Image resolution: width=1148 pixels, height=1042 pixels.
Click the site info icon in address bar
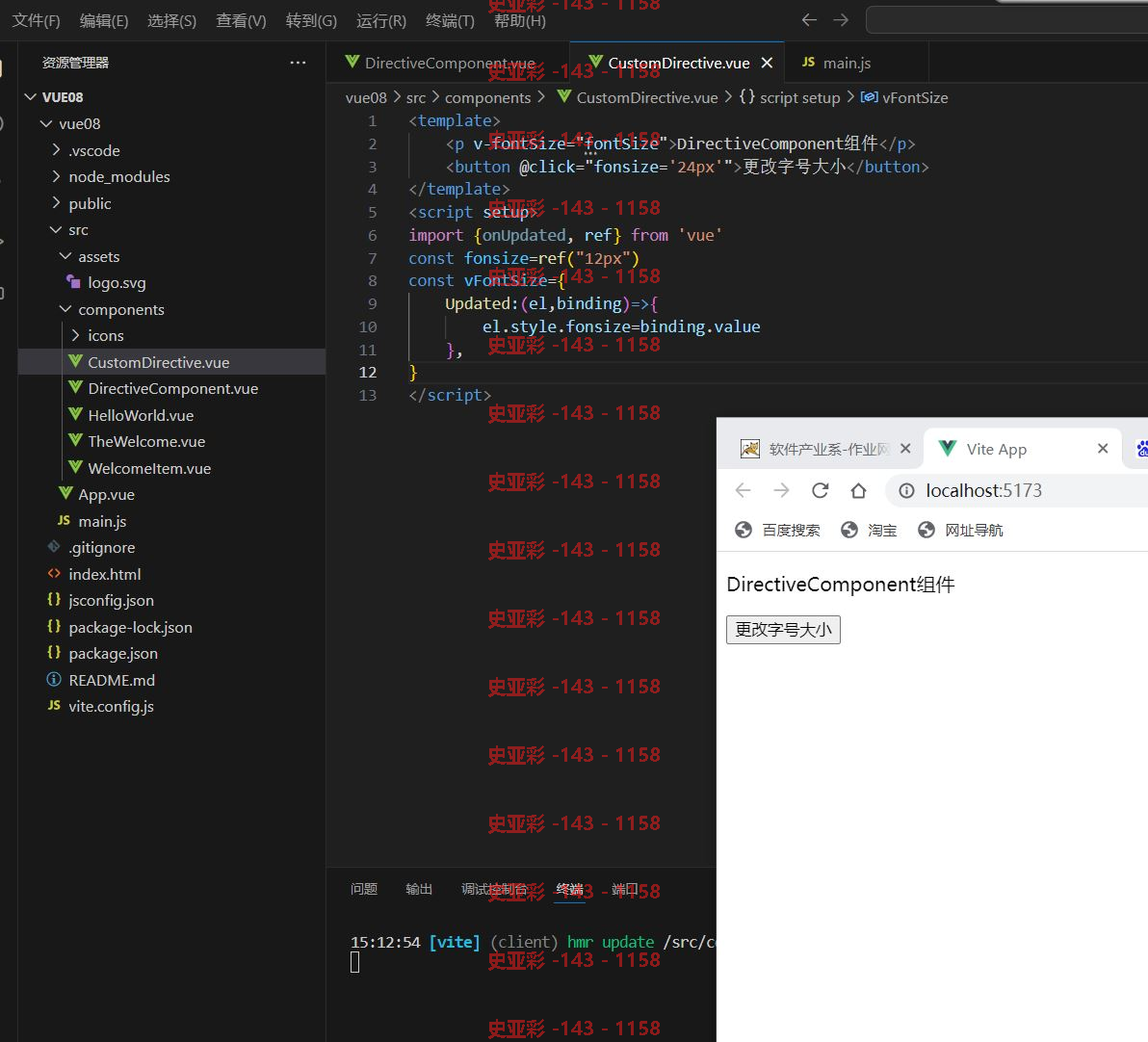click(906, 490)
